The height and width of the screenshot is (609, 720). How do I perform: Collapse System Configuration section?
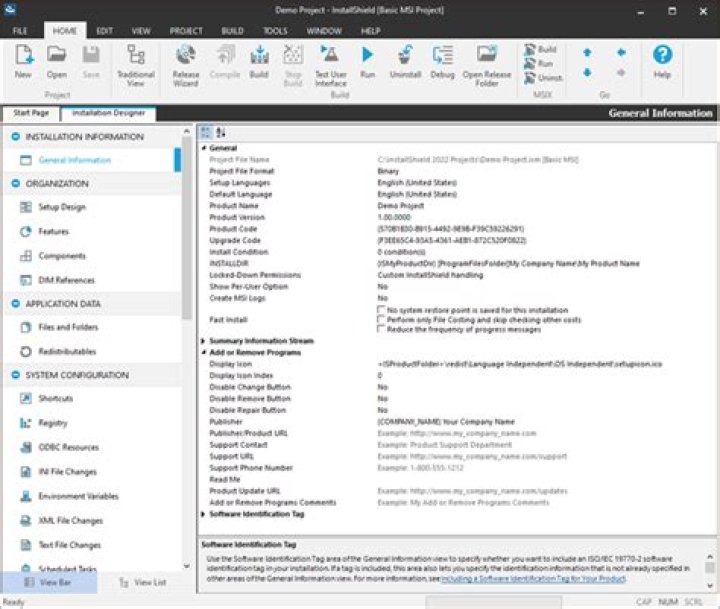pyautogui.click(x=16, y=375)
